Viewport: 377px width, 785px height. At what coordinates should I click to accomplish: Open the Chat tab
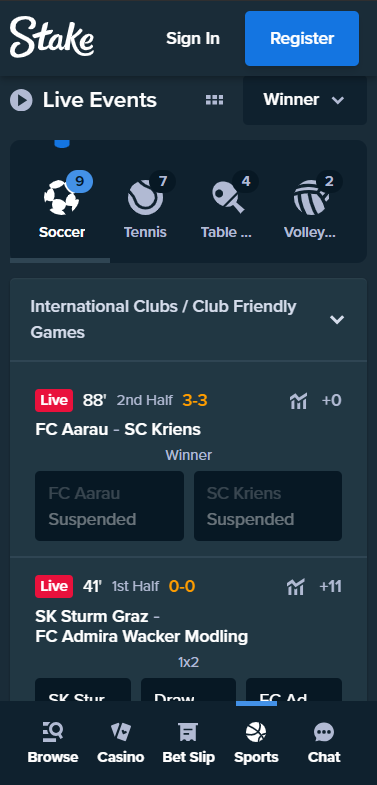(324, 742)
